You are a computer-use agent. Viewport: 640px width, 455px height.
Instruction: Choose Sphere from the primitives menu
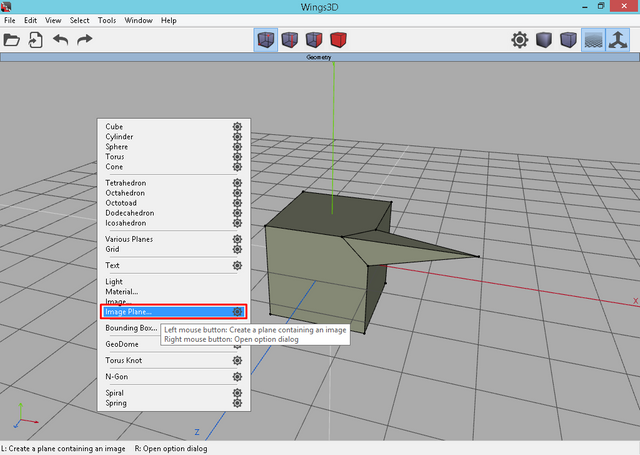click(117, 147)
